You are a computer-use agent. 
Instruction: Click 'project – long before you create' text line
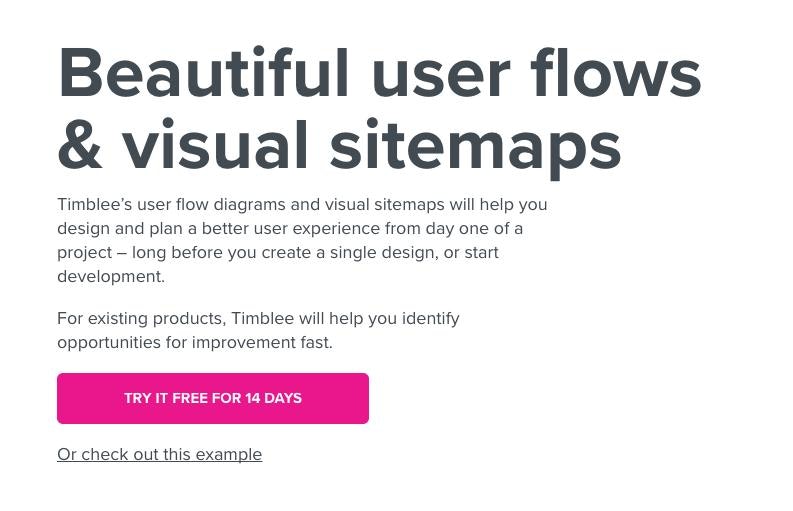pyautogui.click(x=186, y=252)
